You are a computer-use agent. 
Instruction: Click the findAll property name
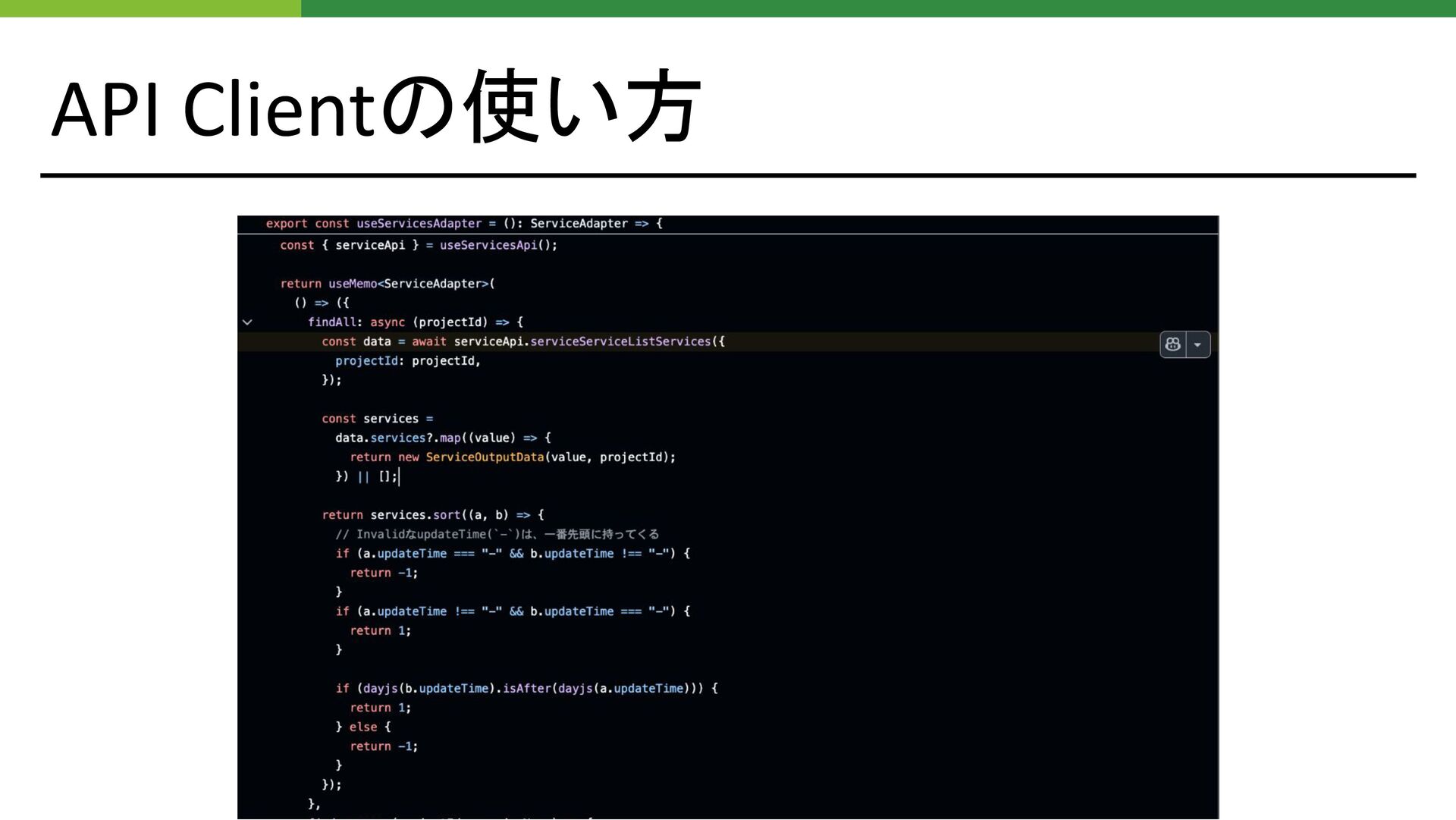pyautogui.click(x=331, y=322)
